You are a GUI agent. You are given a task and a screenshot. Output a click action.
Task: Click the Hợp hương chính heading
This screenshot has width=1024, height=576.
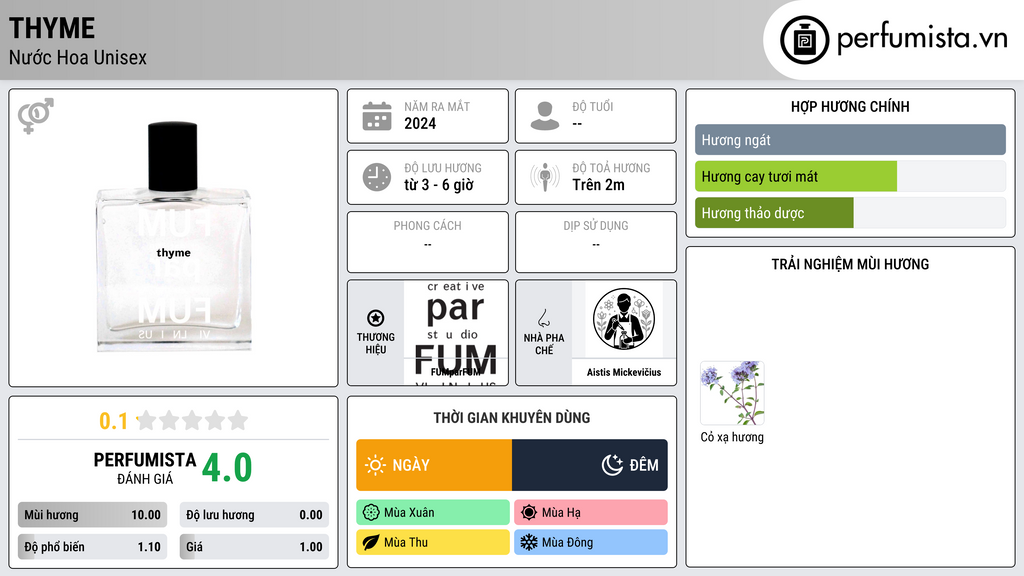850,106
